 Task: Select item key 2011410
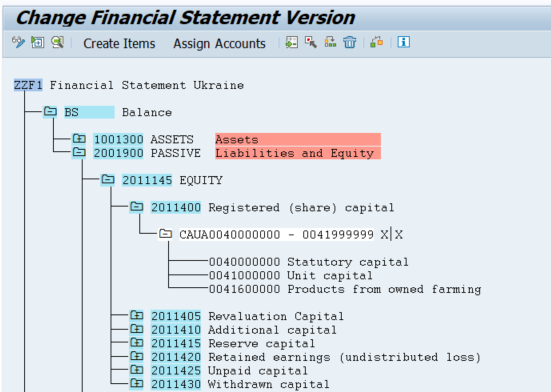pyautogui.click(x=176, y=330)
